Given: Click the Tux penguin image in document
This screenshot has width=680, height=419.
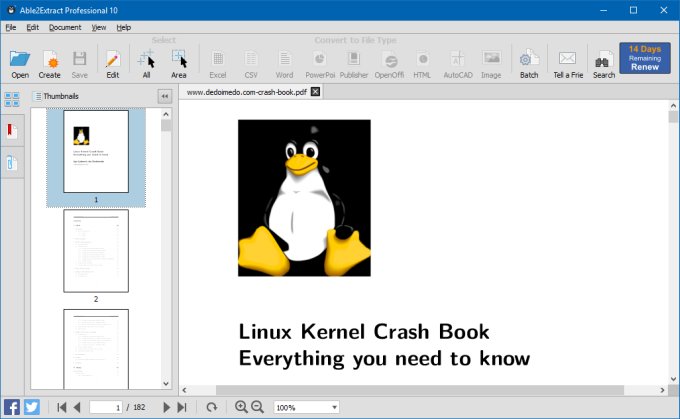Looking at the screenshot, I should point(304,198).
